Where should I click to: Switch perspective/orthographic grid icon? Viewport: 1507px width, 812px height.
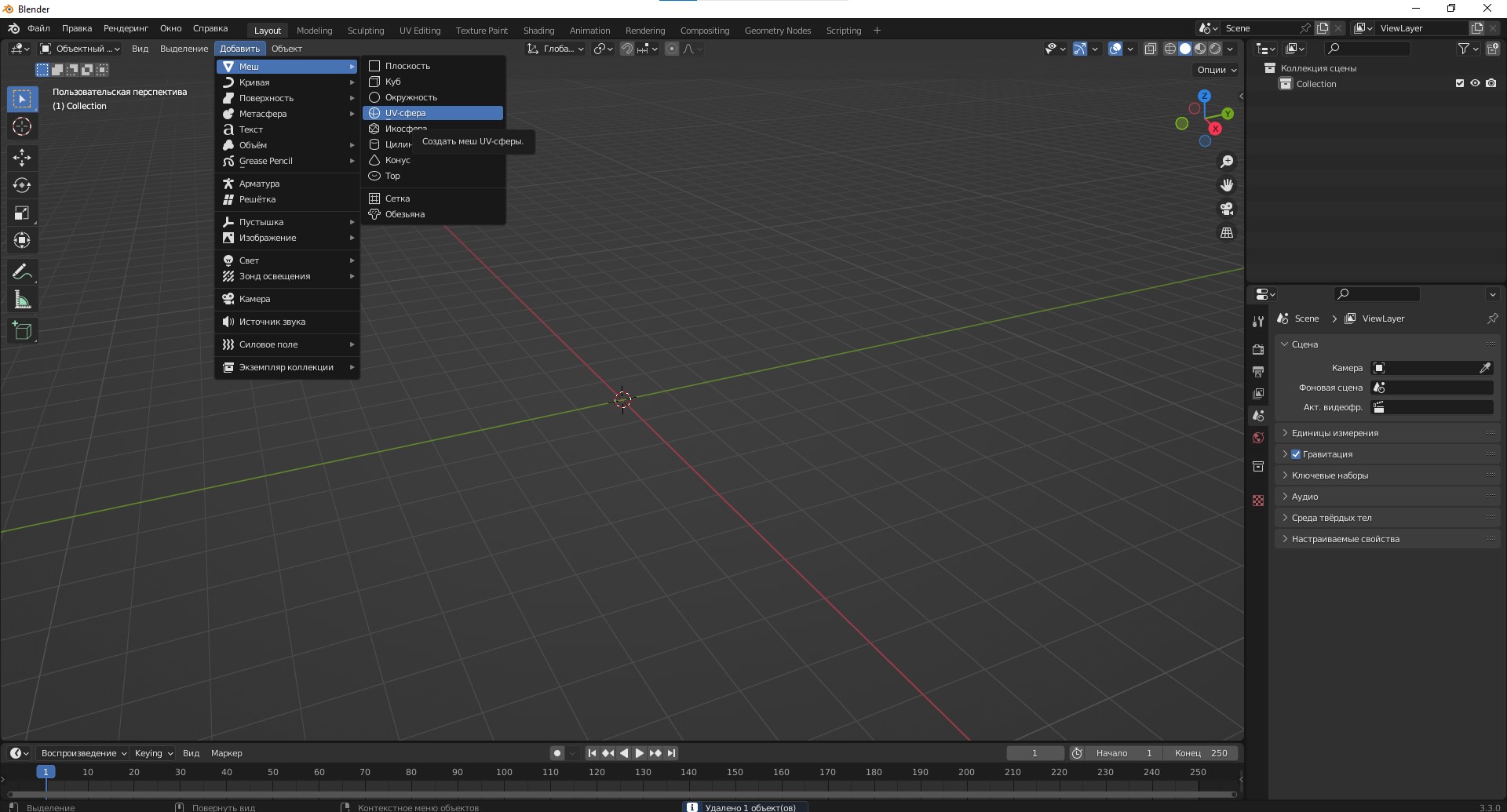1226,232
